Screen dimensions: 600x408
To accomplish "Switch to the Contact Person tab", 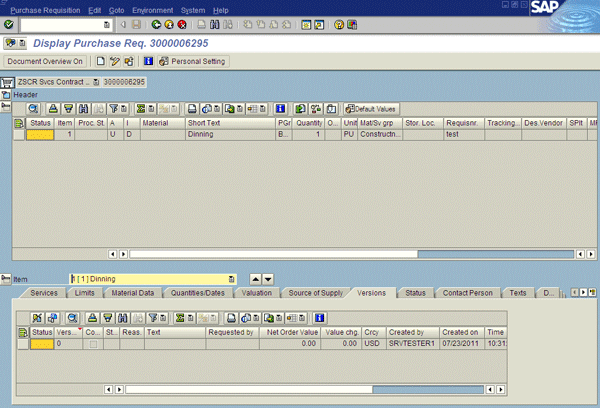I will [x=467, y=293].
